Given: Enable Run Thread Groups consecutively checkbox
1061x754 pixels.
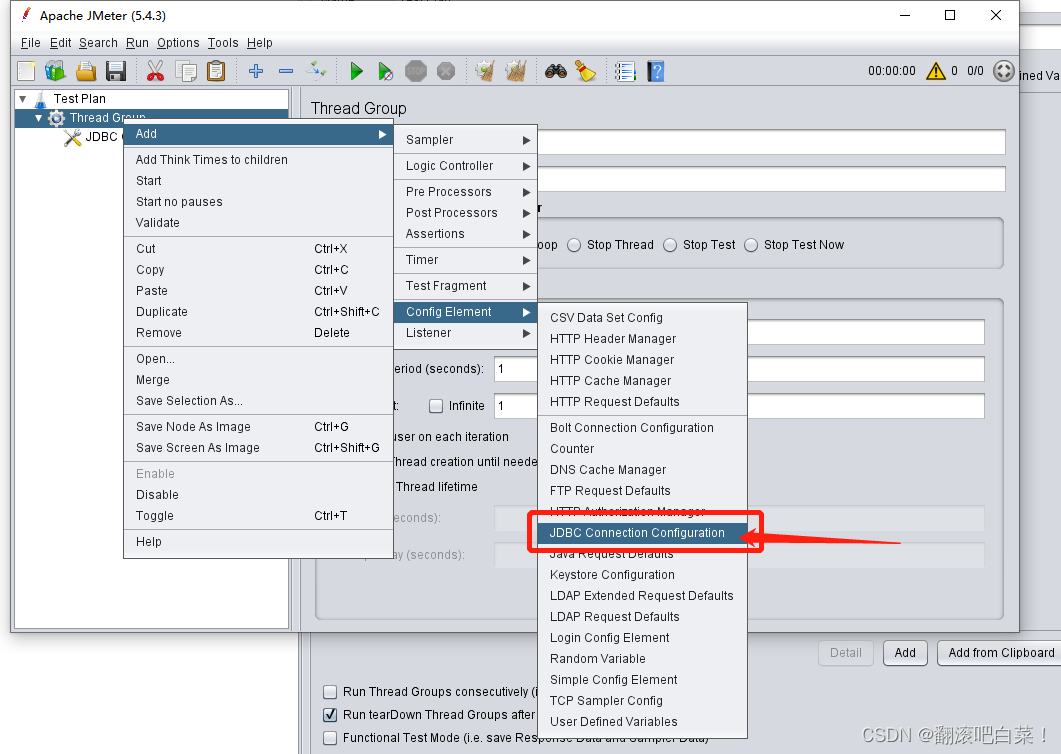Looking at the screenshot, I should point(330,692).
